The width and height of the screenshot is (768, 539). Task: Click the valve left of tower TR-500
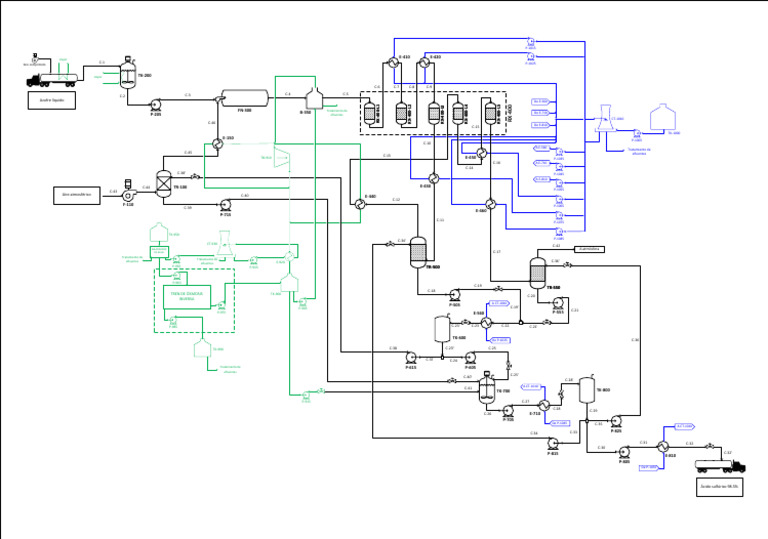390,244
